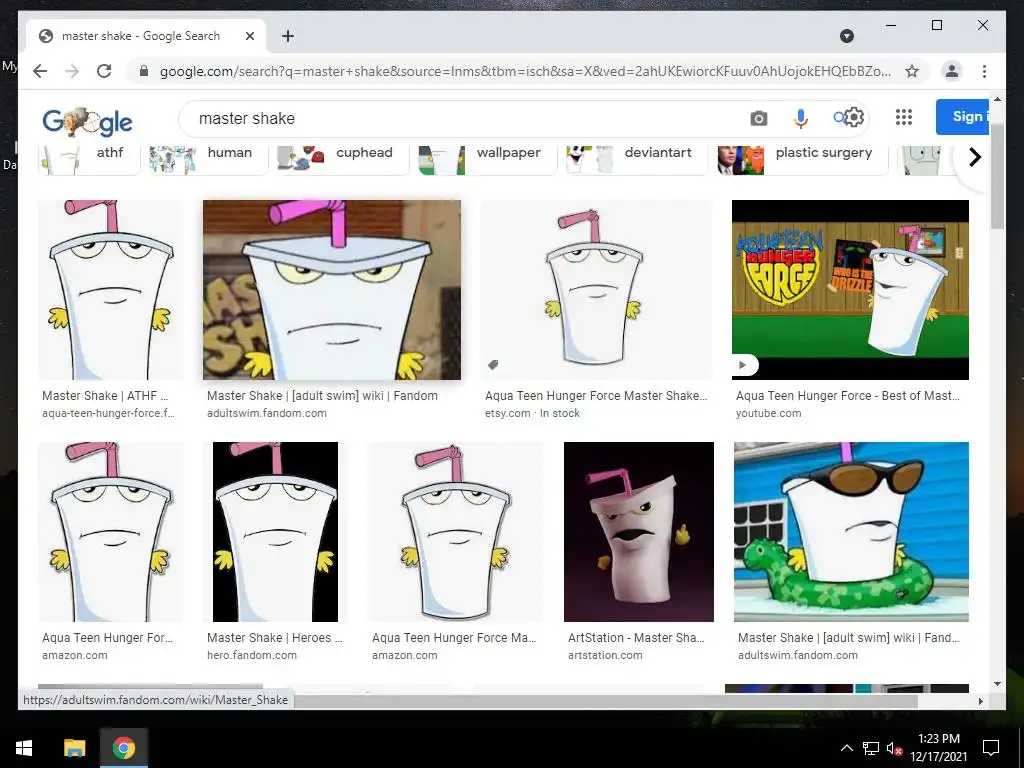Viewport: 1024px width, 768px height.
Task: Open the notification center icon
Action: 991,748
